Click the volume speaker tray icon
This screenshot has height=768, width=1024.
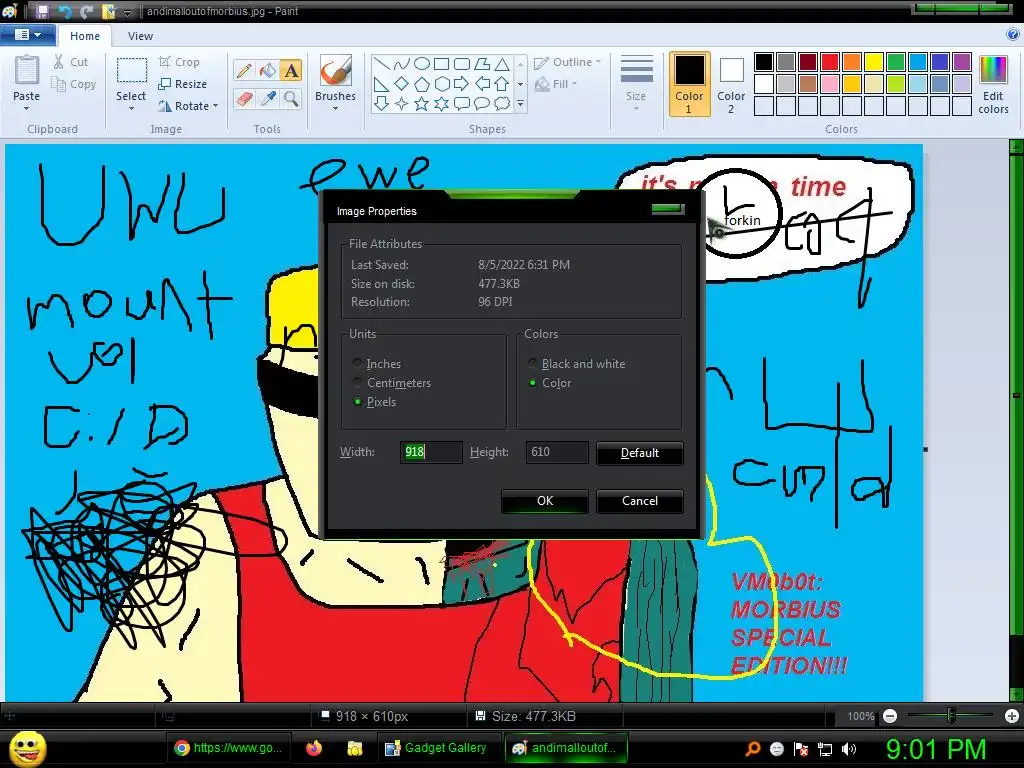849,749
